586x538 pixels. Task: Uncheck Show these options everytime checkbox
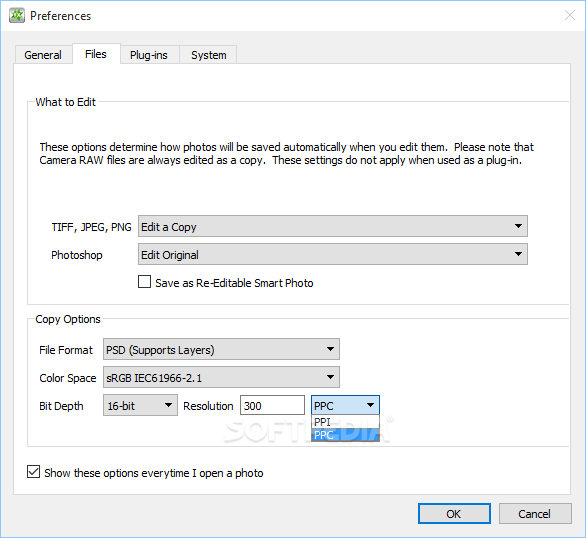coord(33,472)
